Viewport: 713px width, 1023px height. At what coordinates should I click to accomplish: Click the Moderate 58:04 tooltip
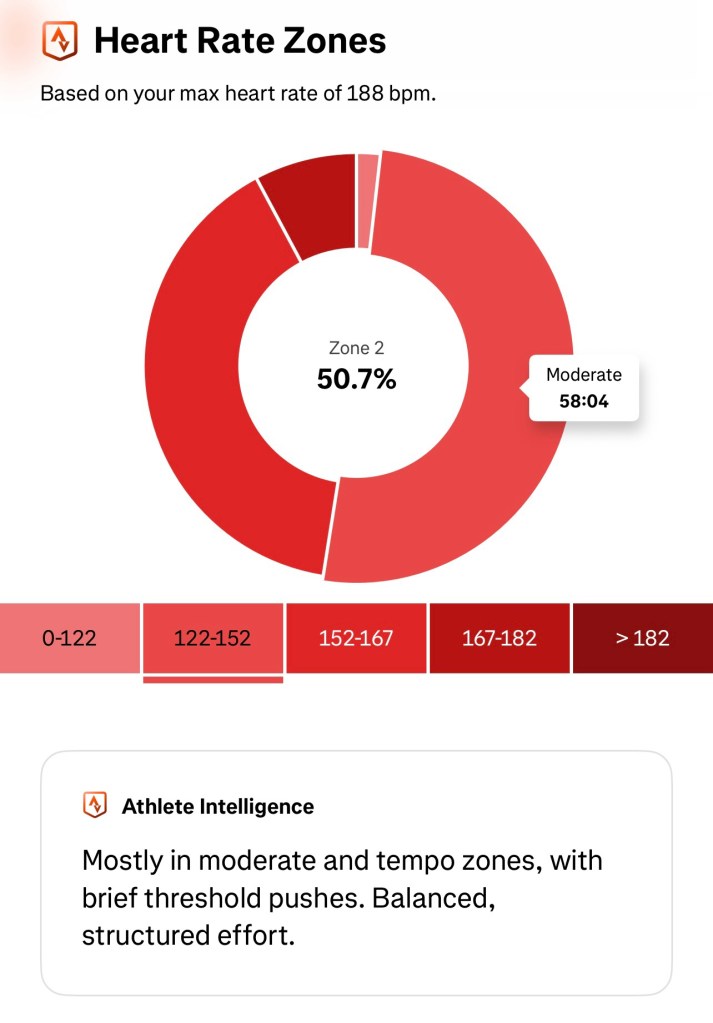point(583,388)
